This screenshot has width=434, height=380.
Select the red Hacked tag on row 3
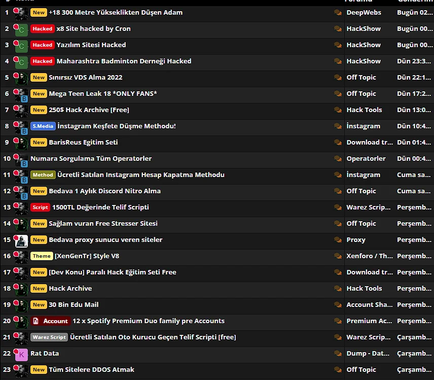point(42,45)
